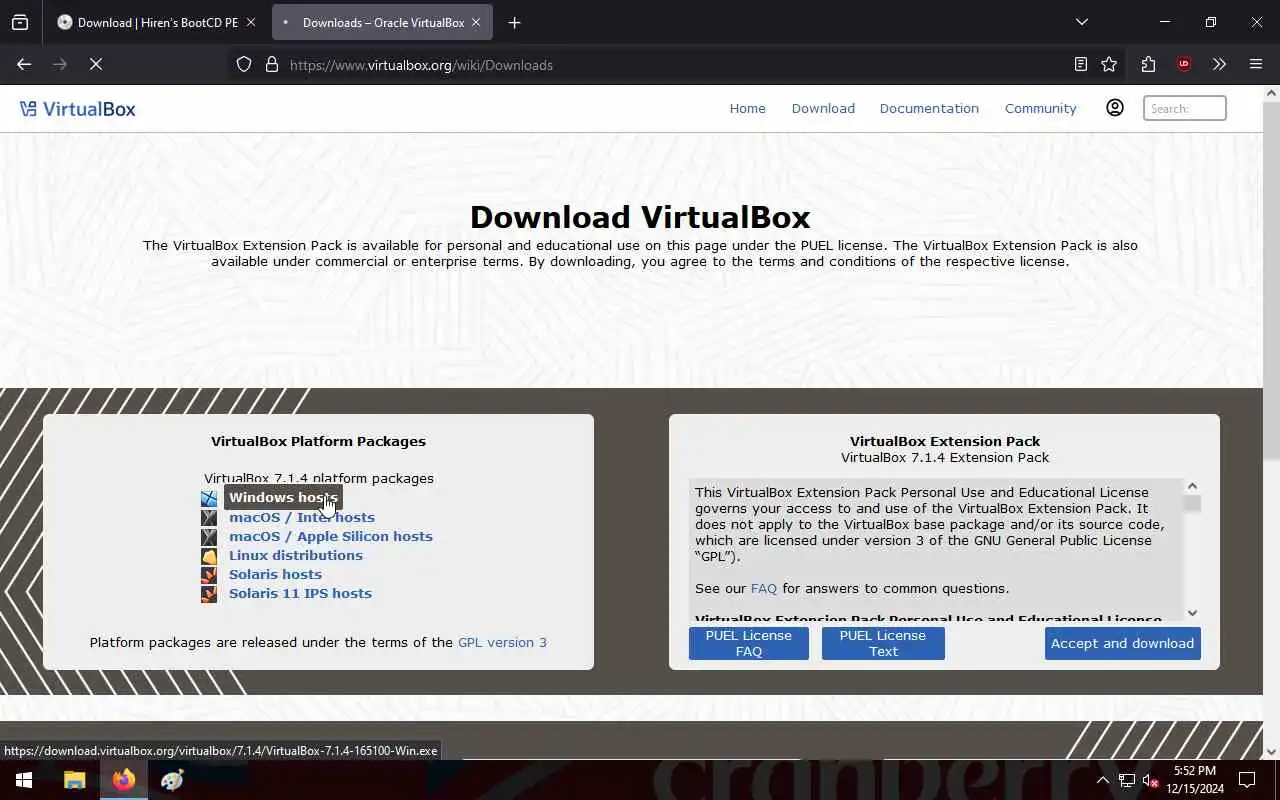1280x800 pixels.
Task: Open the macOS / Intel hosts link
Action: click(x=302, y=517)
